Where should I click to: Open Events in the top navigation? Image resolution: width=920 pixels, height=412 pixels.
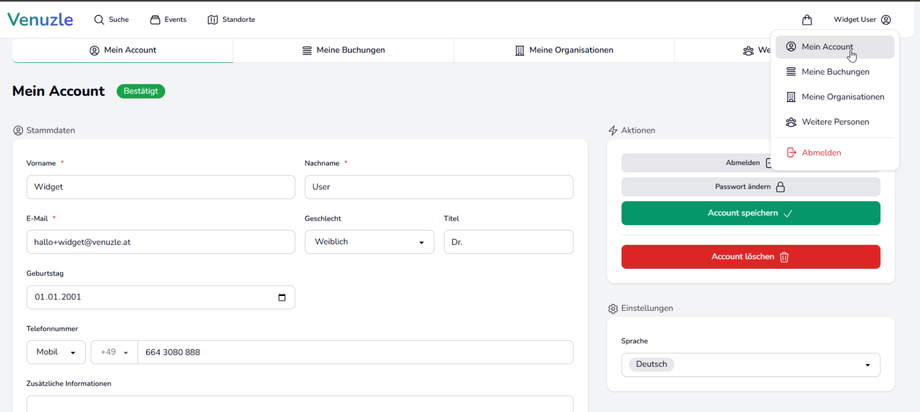coord(168,20)
